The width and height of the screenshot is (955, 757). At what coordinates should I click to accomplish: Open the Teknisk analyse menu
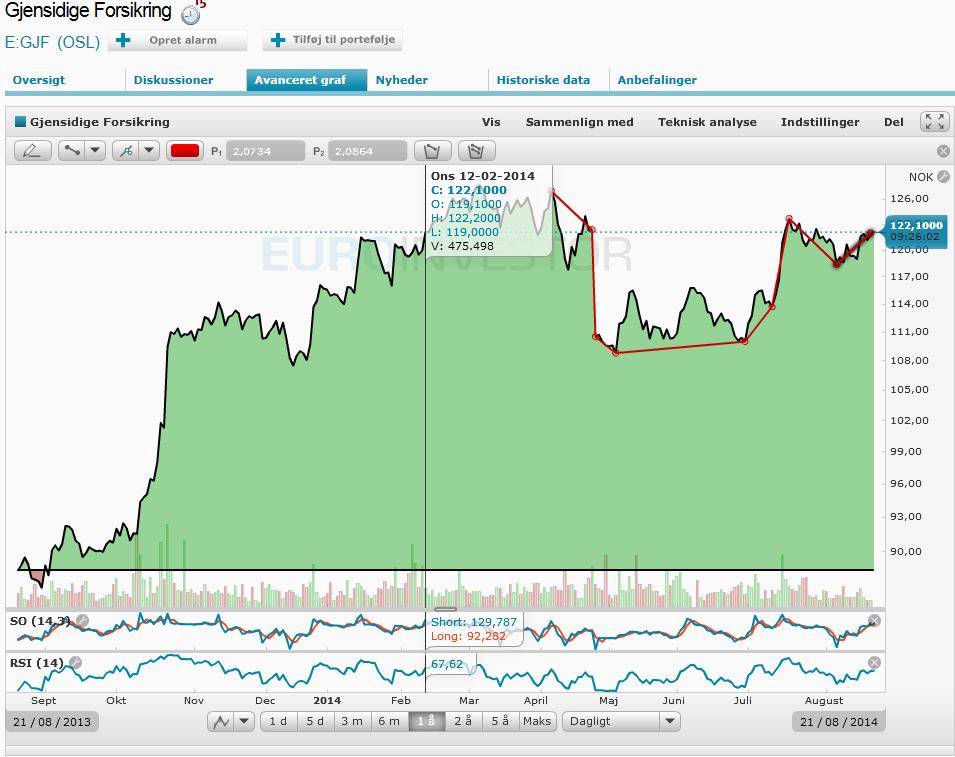coord(707,122)
